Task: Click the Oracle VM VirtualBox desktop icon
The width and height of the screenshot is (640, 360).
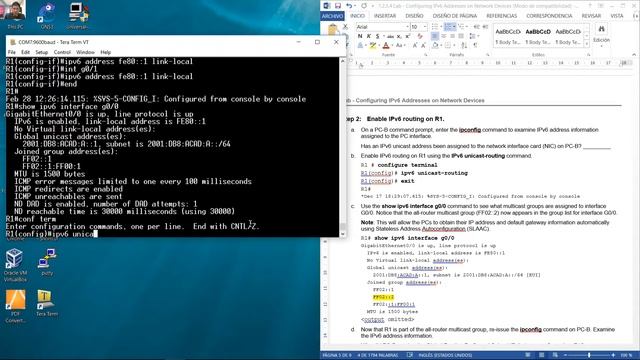Action: pyautogui.click(x=15, y=259)
